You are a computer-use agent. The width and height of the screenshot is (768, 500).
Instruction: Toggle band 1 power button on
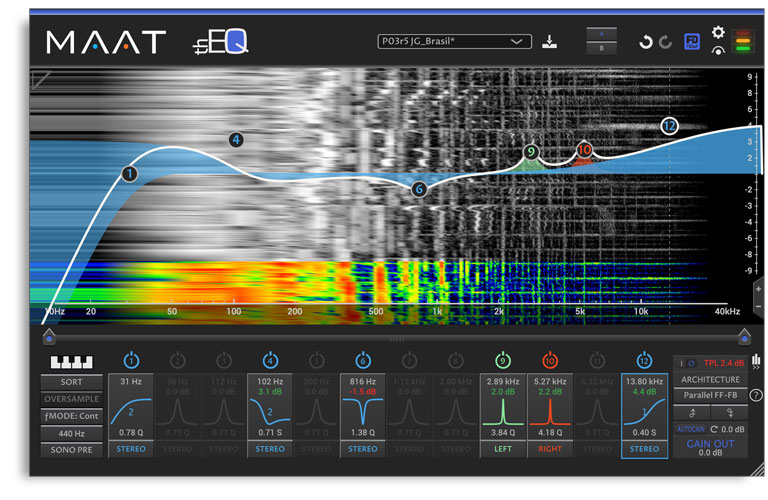(132, 360)
